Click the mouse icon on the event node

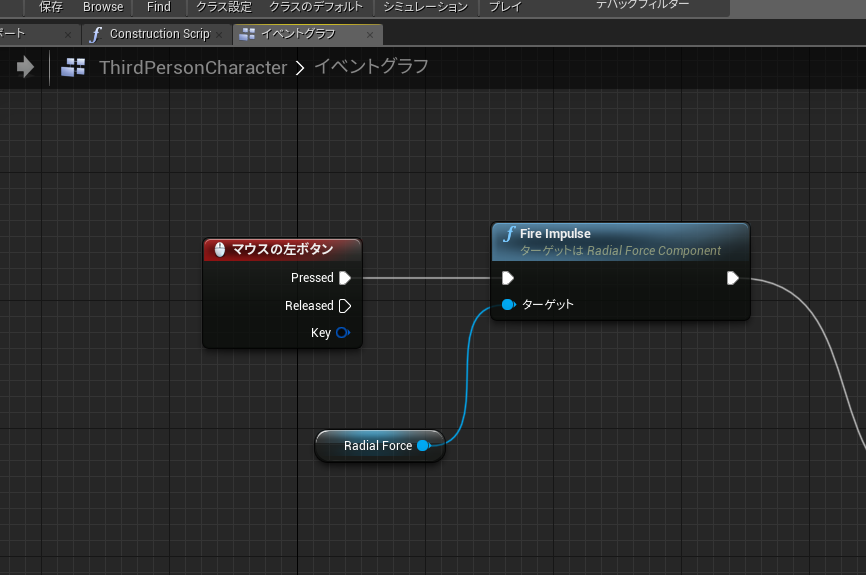point(220,249)
